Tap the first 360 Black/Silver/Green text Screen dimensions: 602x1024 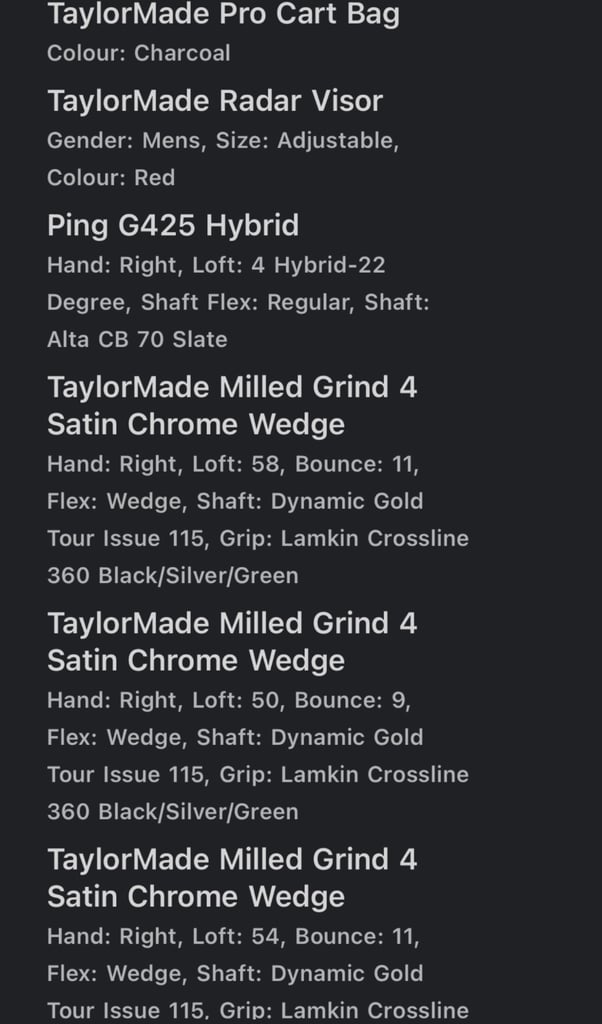tap(173, 576)
